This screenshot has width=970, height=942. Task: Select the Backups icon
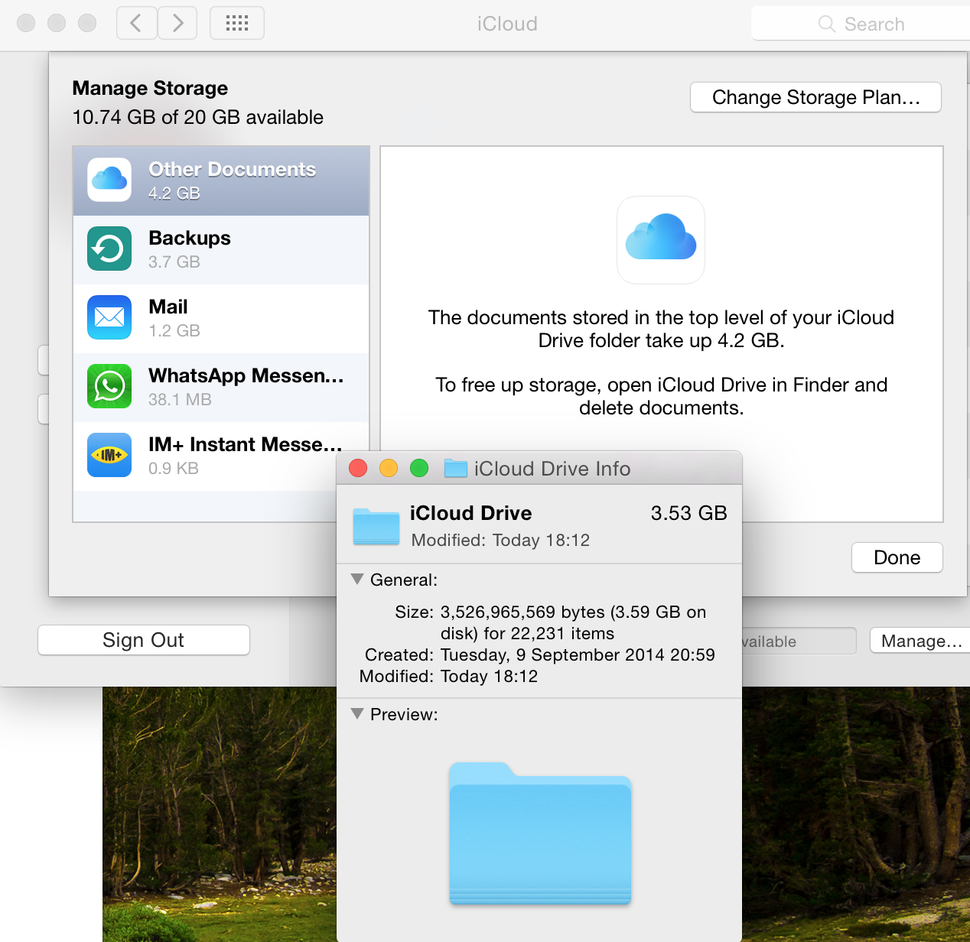pyautogui.click(x=109, y=249)
